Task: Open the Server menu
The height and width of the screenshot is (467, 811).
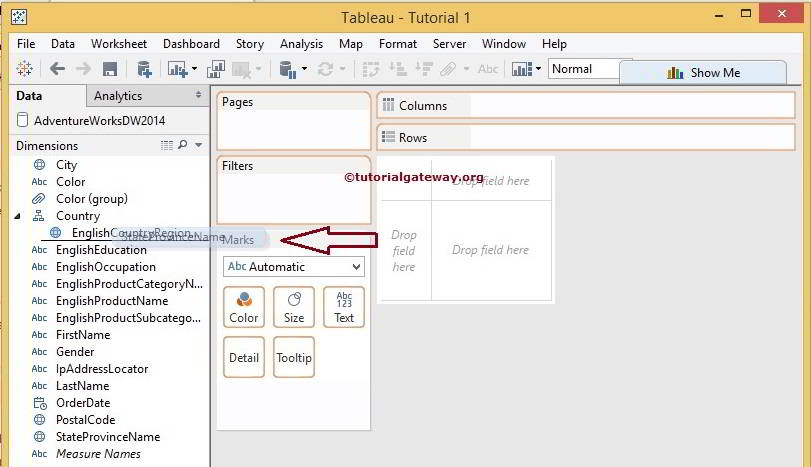Action: click(449, 44)
